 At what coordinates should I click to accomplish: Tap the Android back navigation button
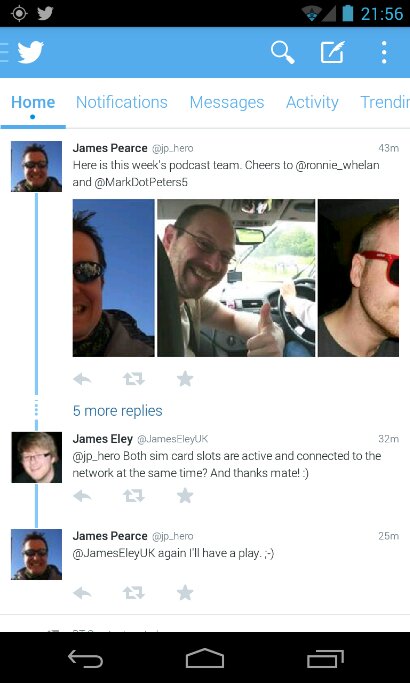click(x=85, y=658)
